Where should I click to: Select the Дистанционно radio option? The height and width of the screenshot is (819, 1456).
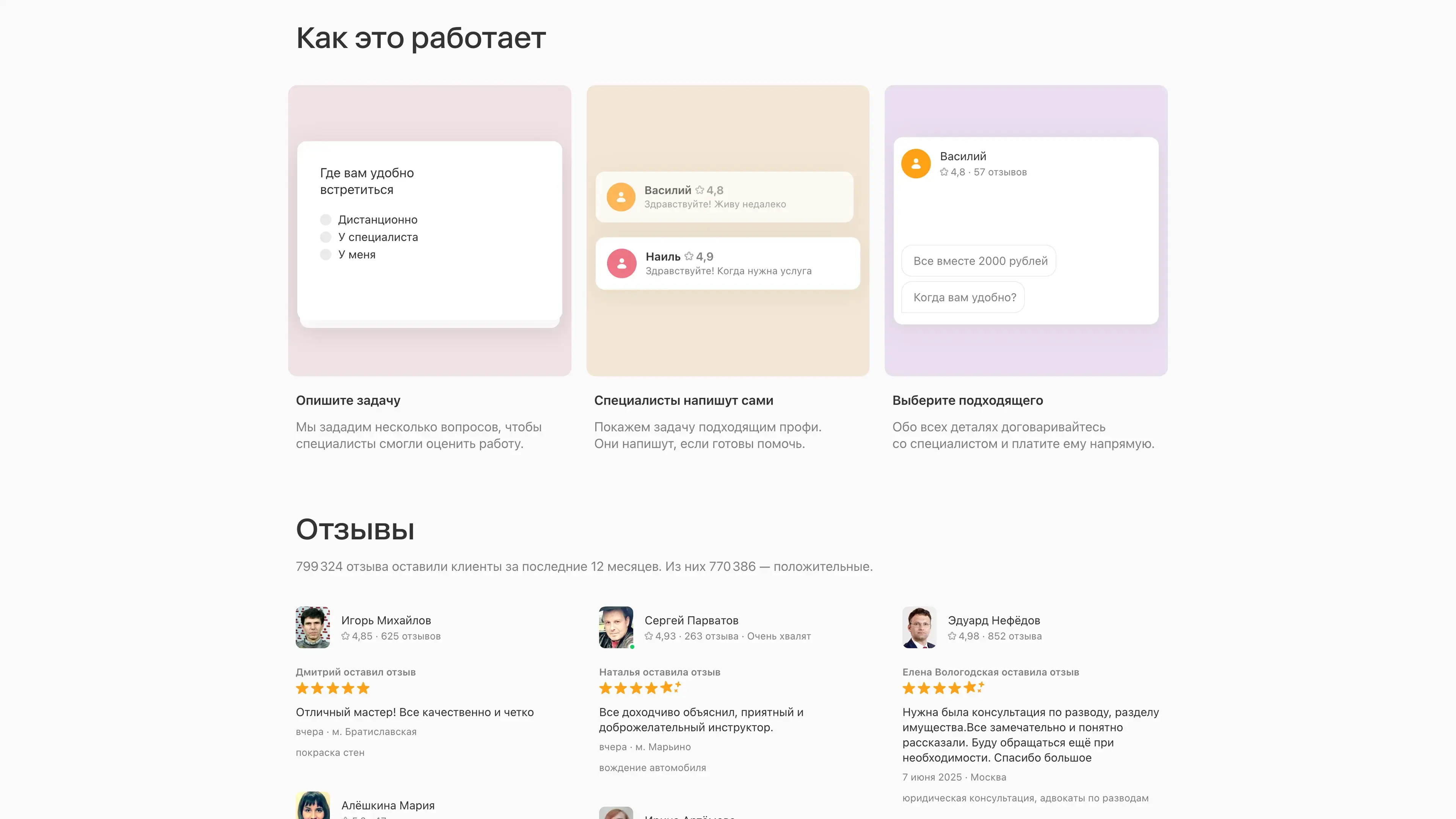(326, 220)
